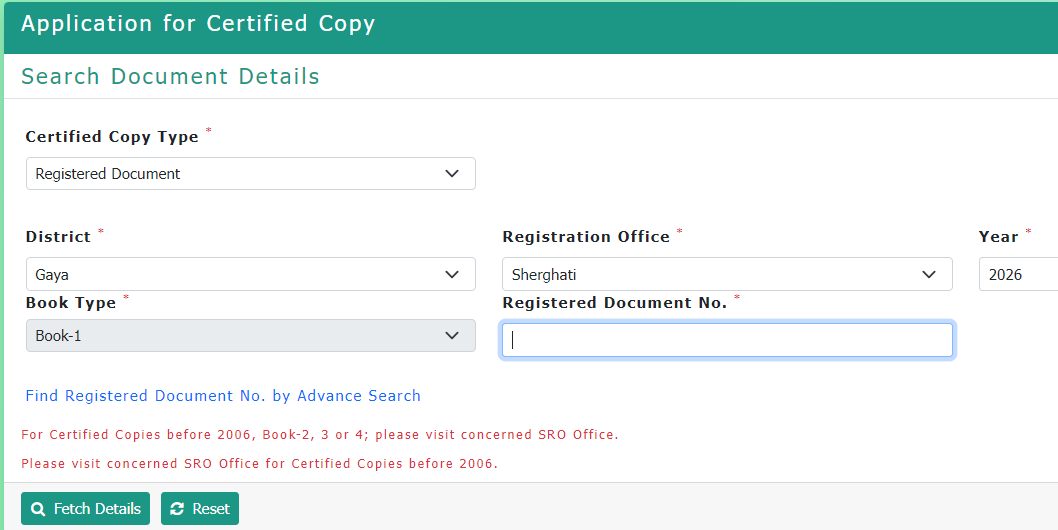Open the Registration Office dropdown showing Sherghati
The width and height of the screenshot is (1058, 530).
[727, 274]
